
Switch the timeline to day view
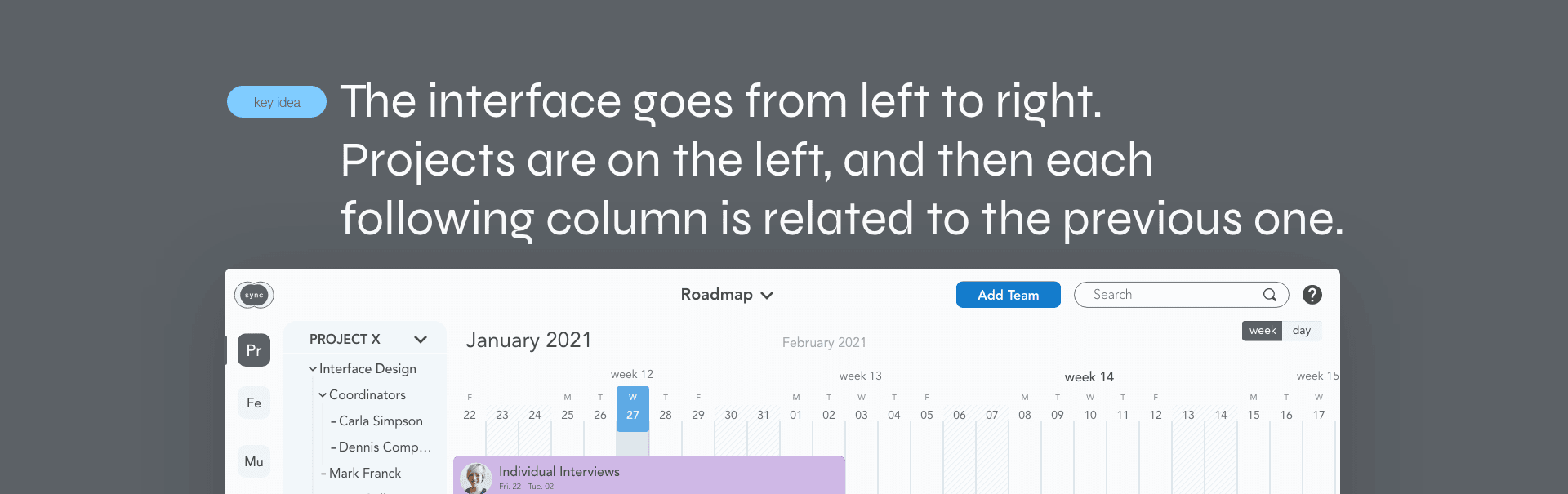pos(1302,331)
